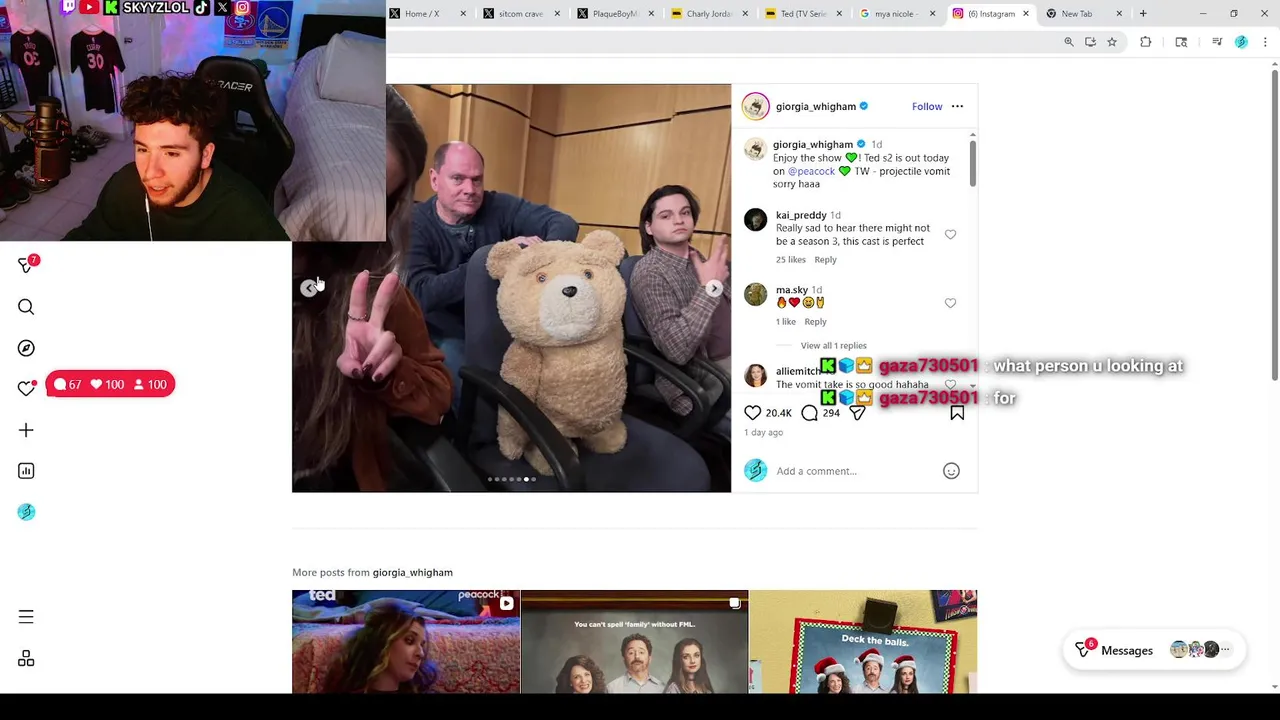
Task: Like the post with heart icon
Action: coord(753,412)
